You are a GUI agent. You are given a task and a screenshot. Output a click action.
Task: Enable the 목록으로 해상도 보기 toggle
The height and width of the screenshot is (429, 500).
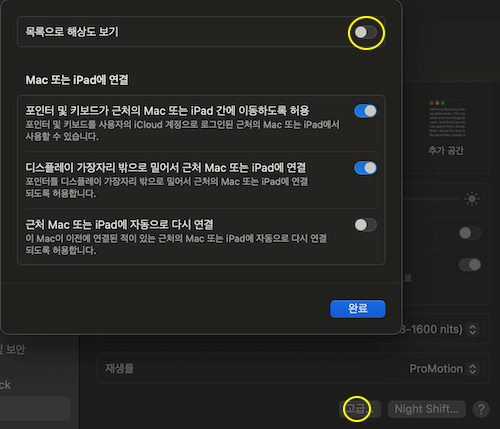[365, 32]
